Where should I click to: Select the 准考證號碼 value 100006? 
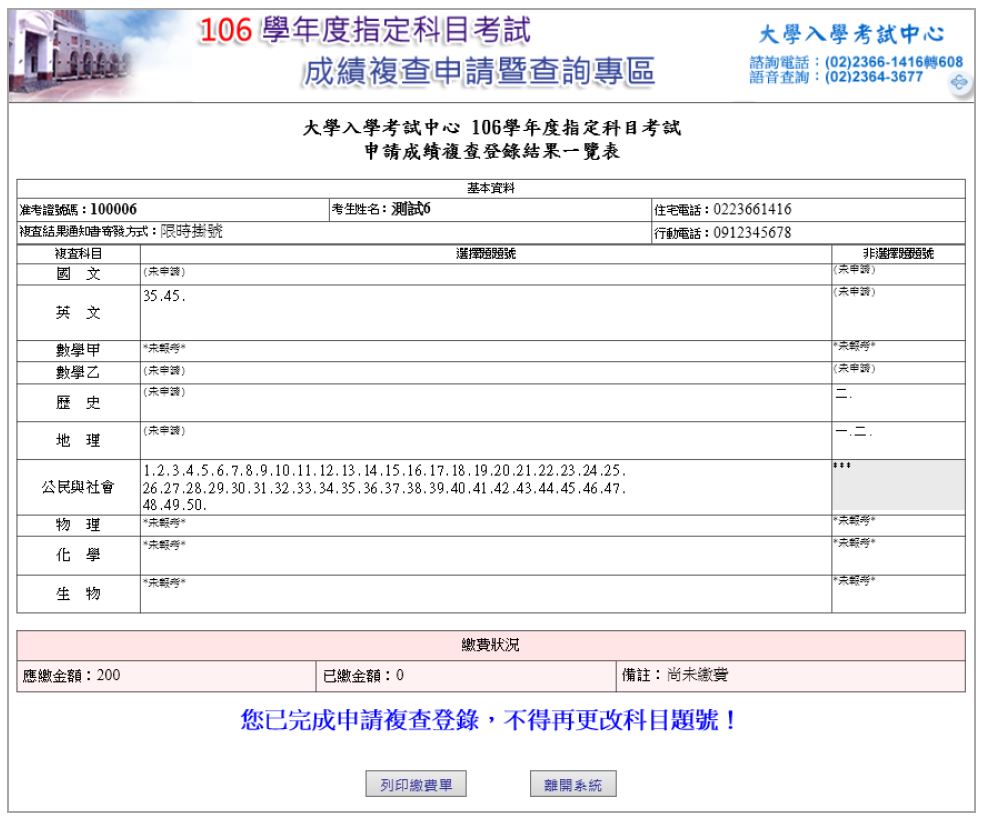(113, 209)
